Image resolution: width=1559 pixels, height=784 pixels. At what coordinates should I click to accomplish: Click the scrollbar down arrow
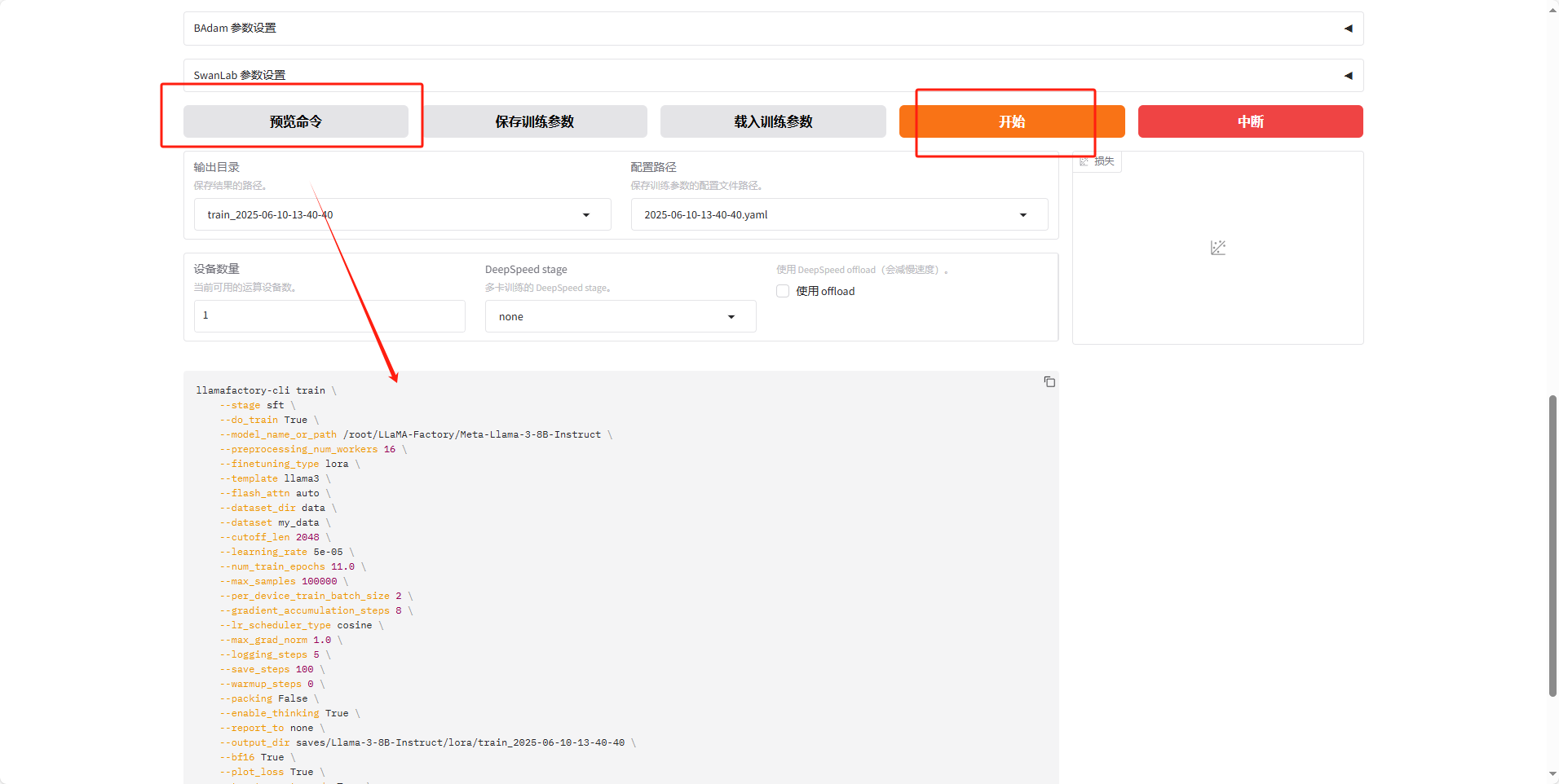tap(1552, 774)
